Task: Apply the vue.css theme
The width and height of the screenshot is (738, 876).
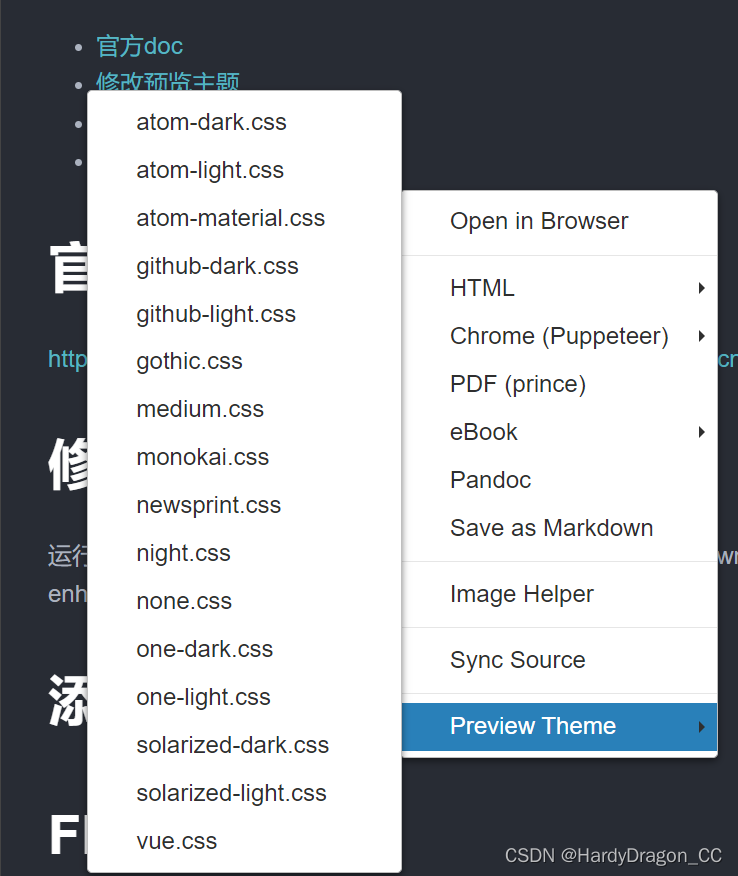Action: [x=177, y=841]
